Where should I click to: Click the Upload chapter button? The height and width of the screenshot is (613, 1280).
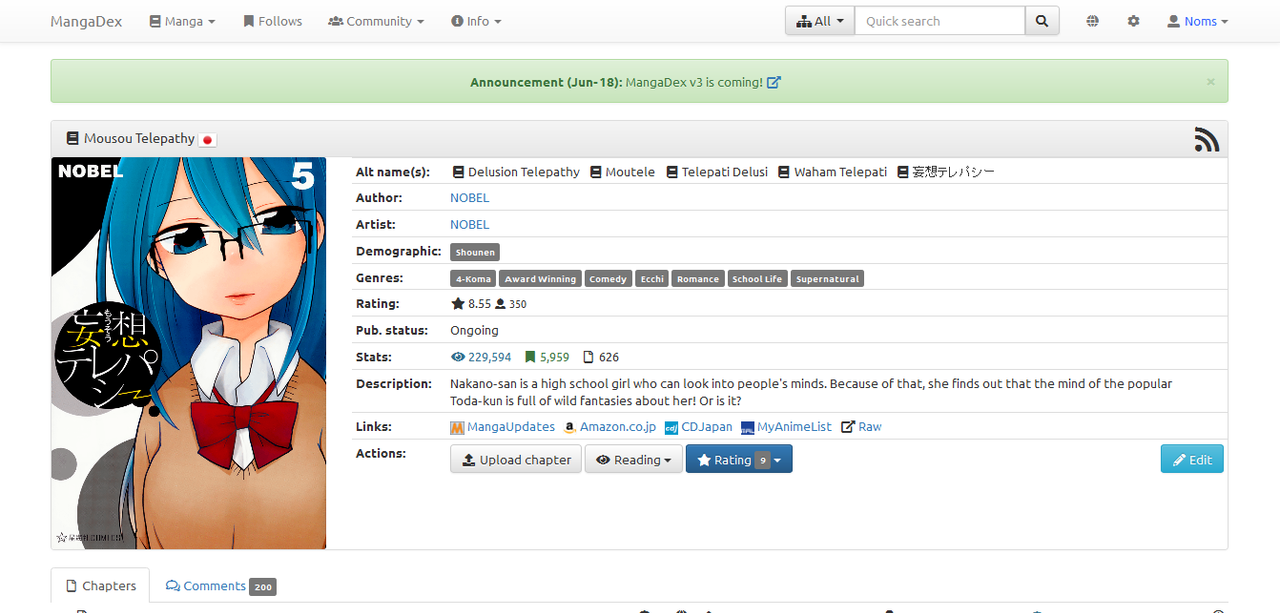(x=516, y=460)
